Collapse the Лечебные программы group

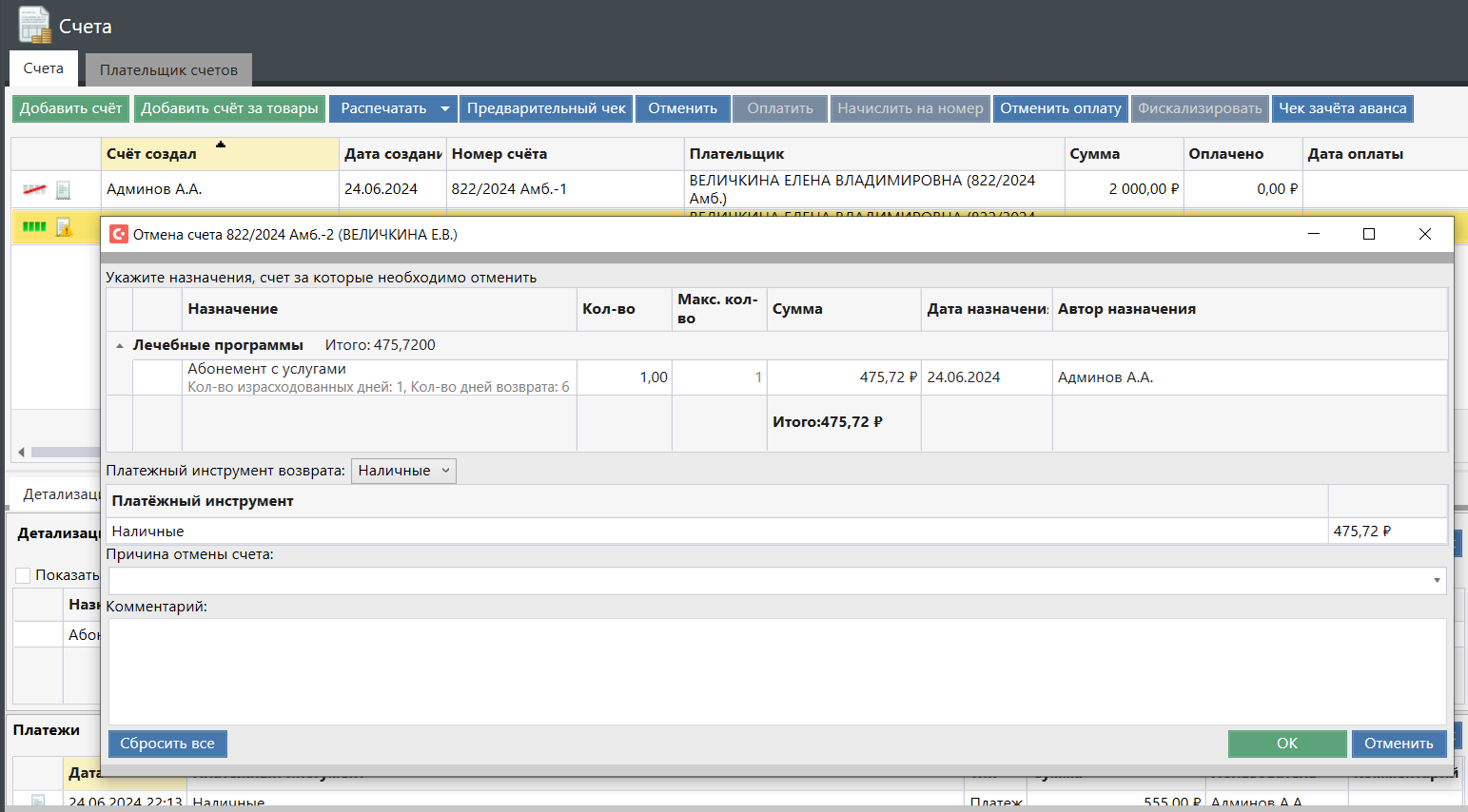coord(120,346)
